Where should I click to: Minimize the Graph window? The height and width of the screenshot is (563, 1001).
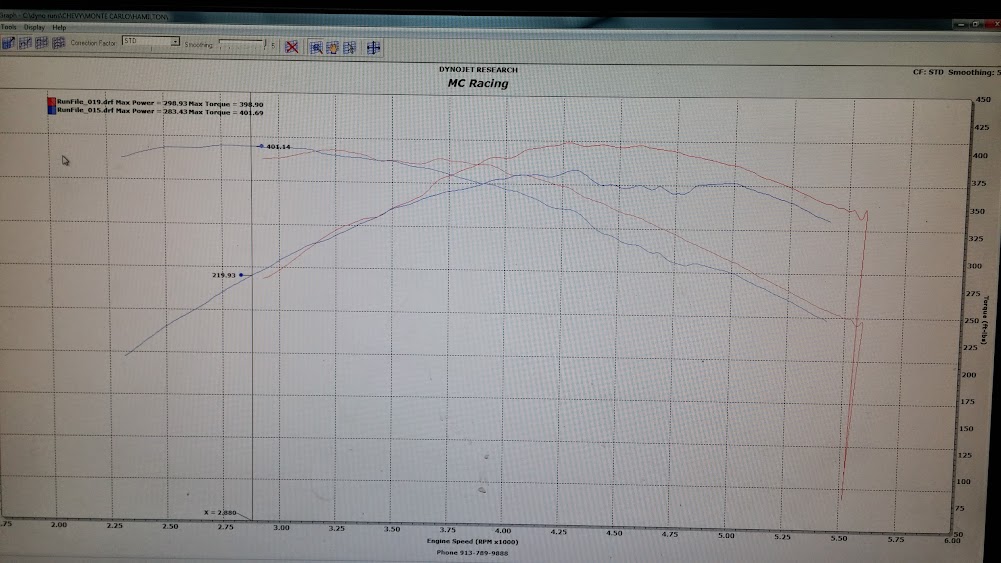tap(962, 24)
